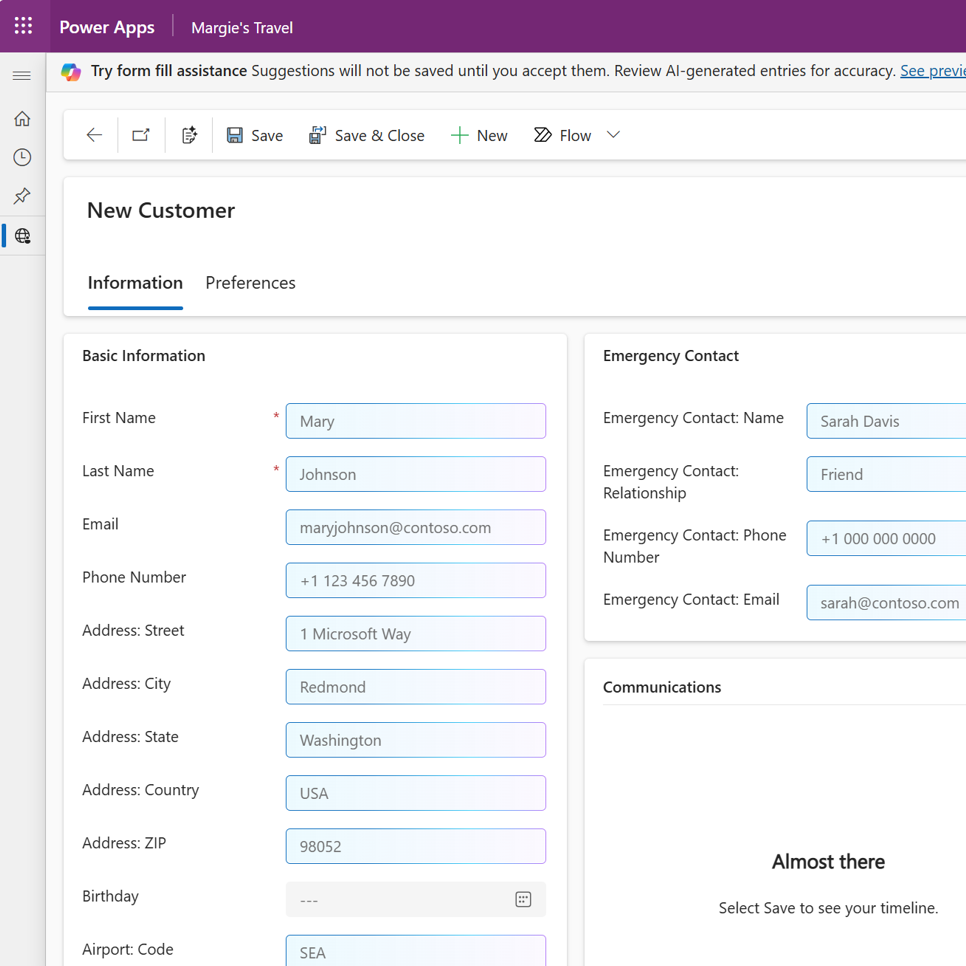Click the Power Apps title
This screenshot has width=966, height=966.
[x=107, y=28]
